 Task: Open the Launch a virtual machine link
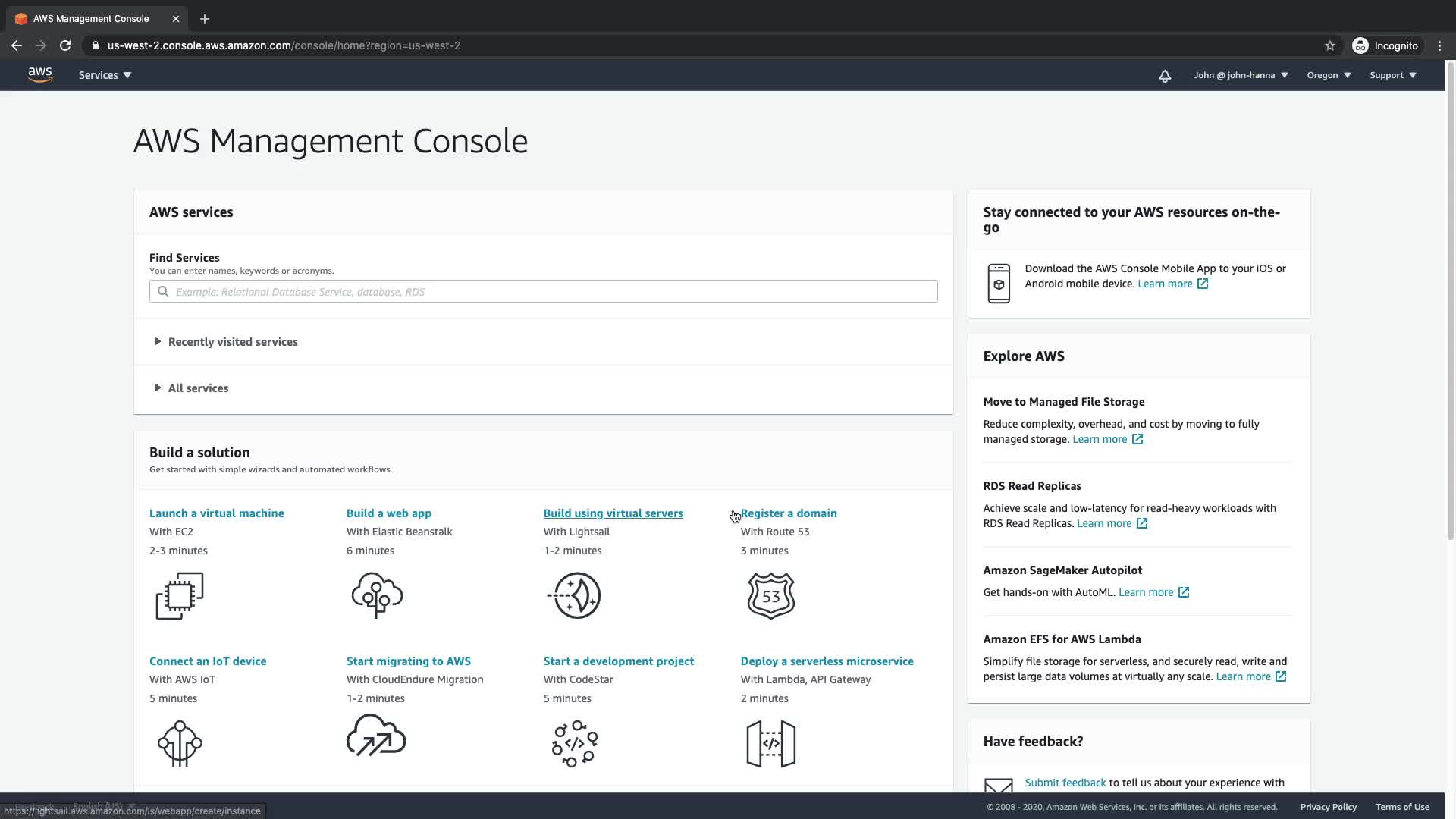click(216, 513)
